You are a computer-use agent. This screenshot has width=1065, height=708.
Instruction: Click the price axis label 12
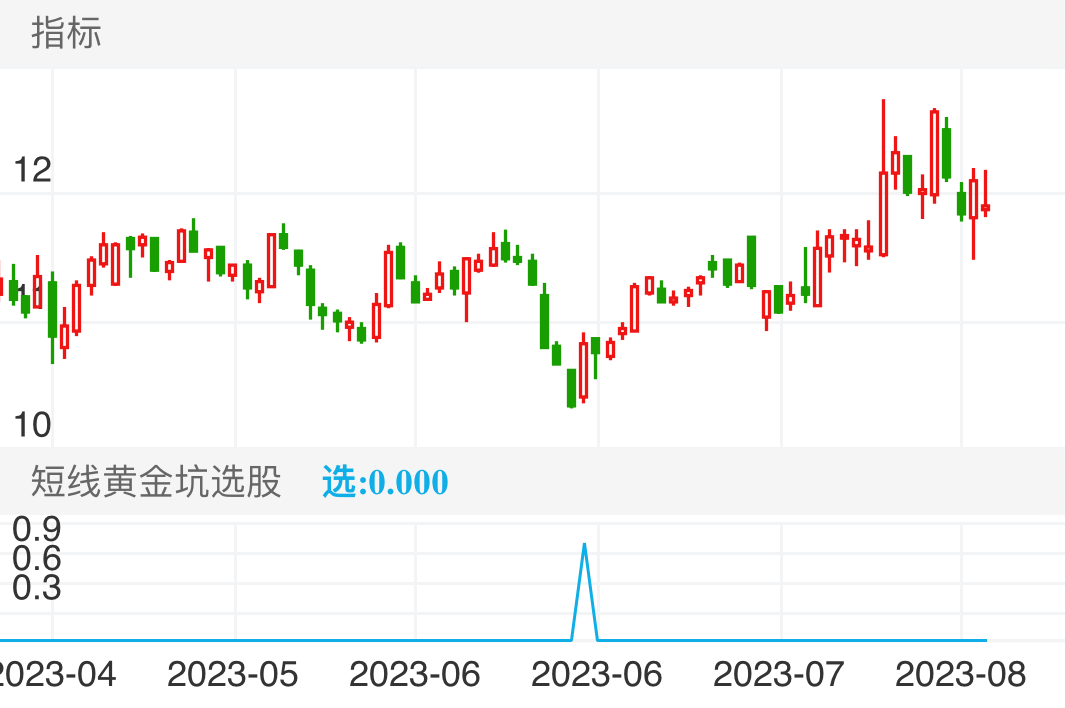click(x=32, y=170)
